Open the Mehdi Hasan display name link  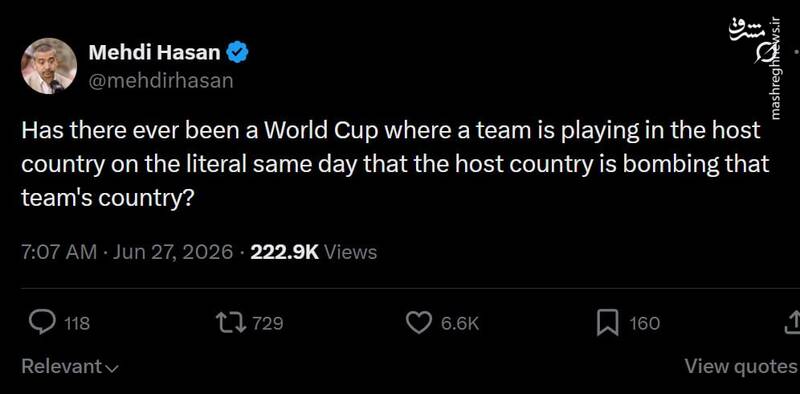155,52
